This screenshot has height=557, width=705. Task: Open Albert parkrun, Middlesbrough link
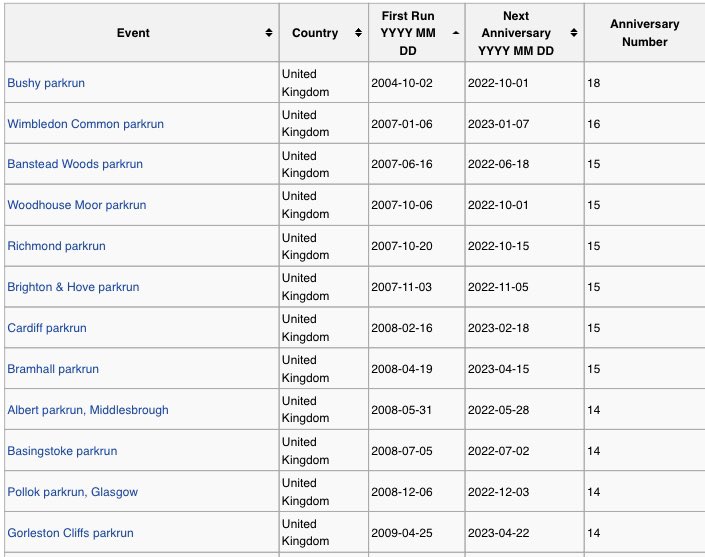click(x=88, y=410)
